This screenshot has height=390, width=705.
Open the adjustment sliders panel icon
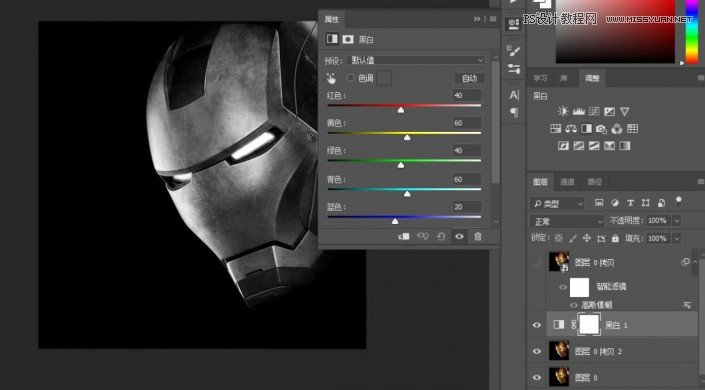click(514, 69)
